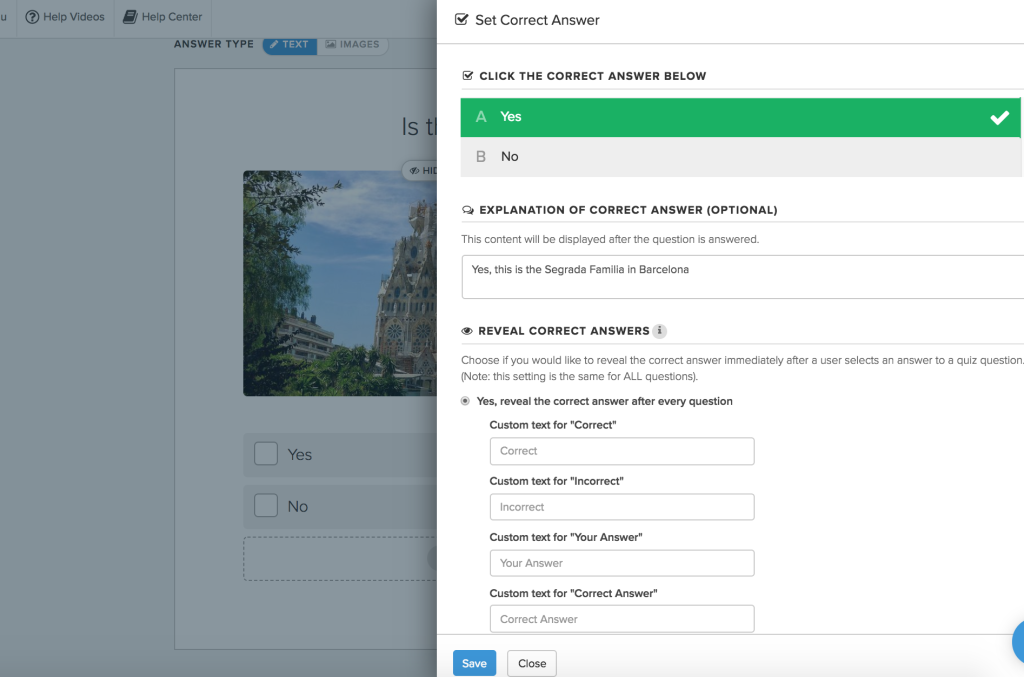Click the Help Videos question mark icon
Viewport: 1024px width, 677px height.
32,17
